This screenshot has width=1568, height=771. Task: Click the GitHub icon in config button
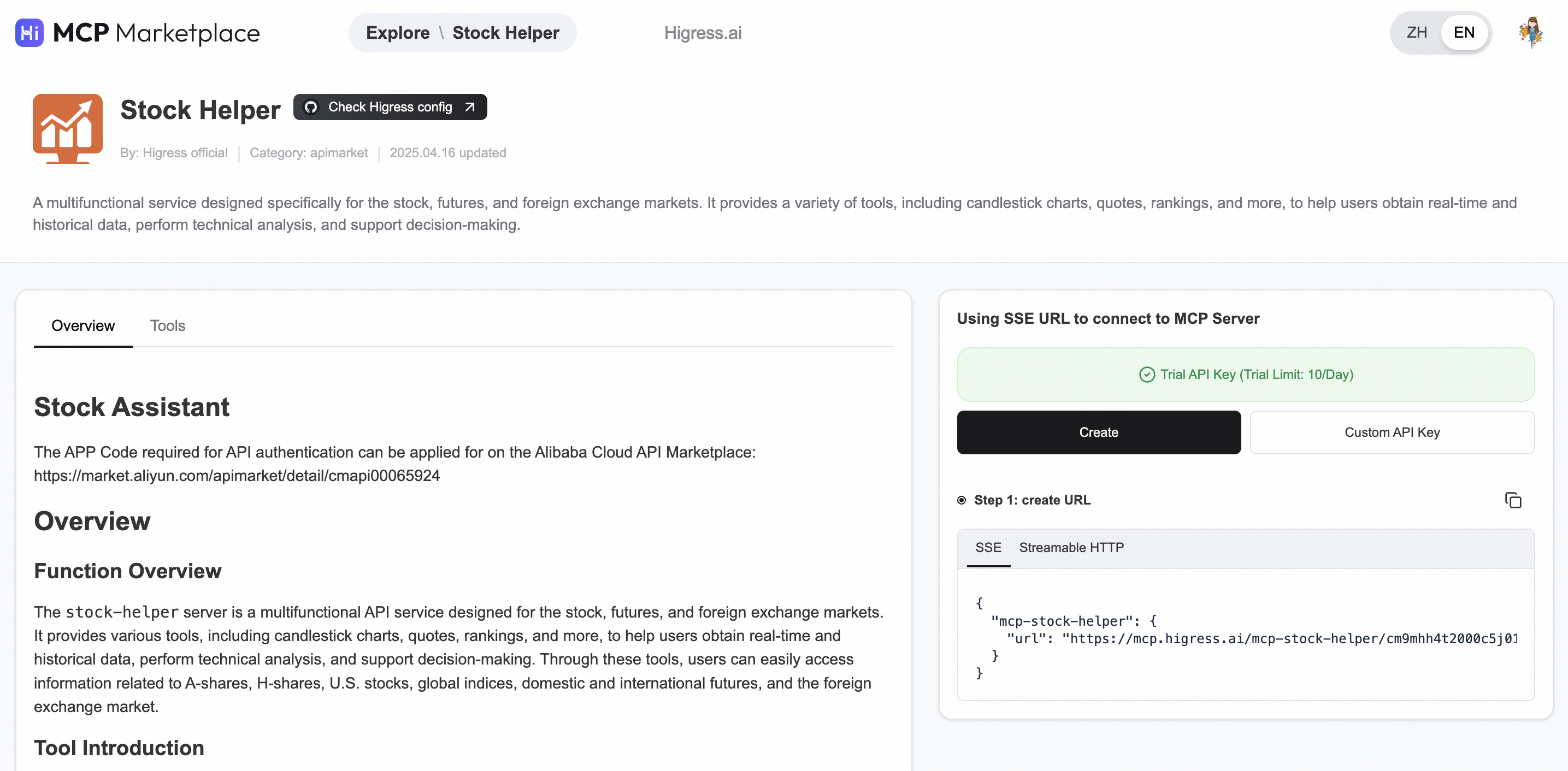pos(311,107)
